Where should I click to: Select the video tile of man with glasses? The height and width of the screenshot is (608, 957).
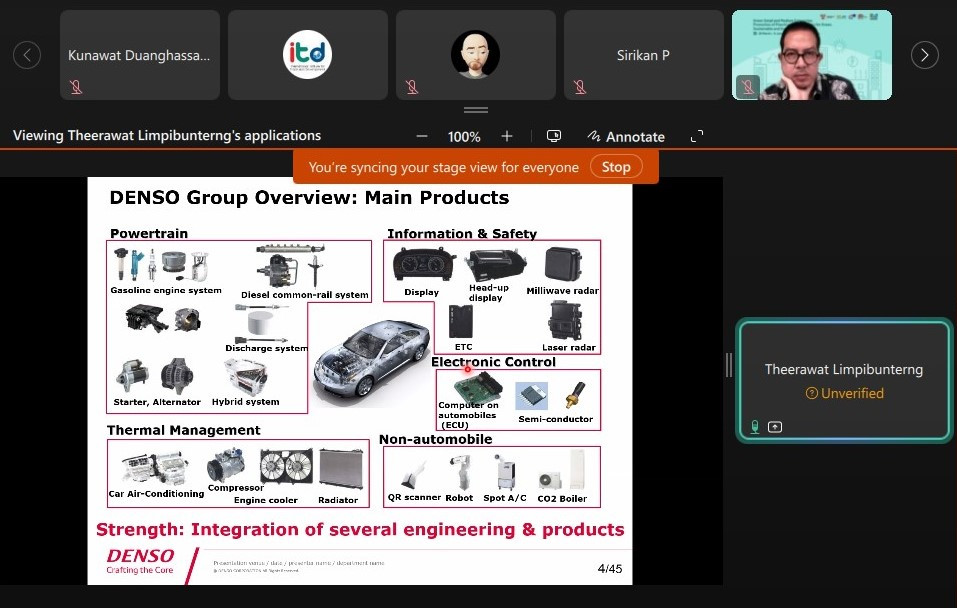point(812,55)
